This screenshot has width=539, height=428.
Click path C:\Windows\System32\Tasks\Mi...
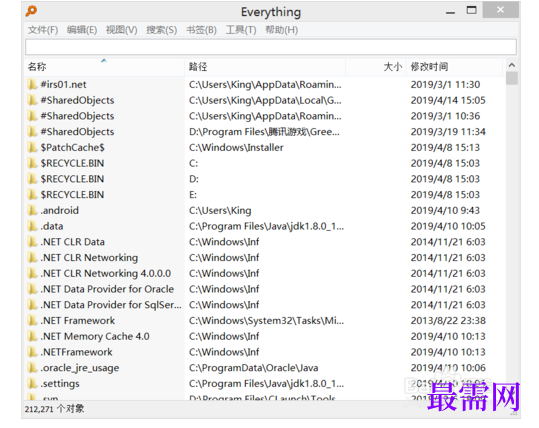pyautogui.click(x=266, y=321)
